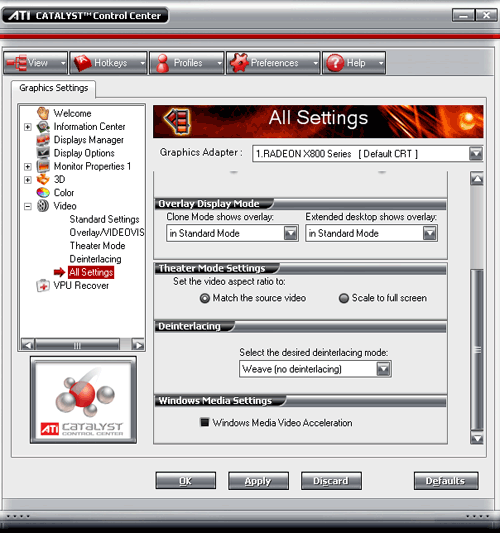Click the Apply button
The height and width of the screenshot is (533, 500).
tap(258, 481)
